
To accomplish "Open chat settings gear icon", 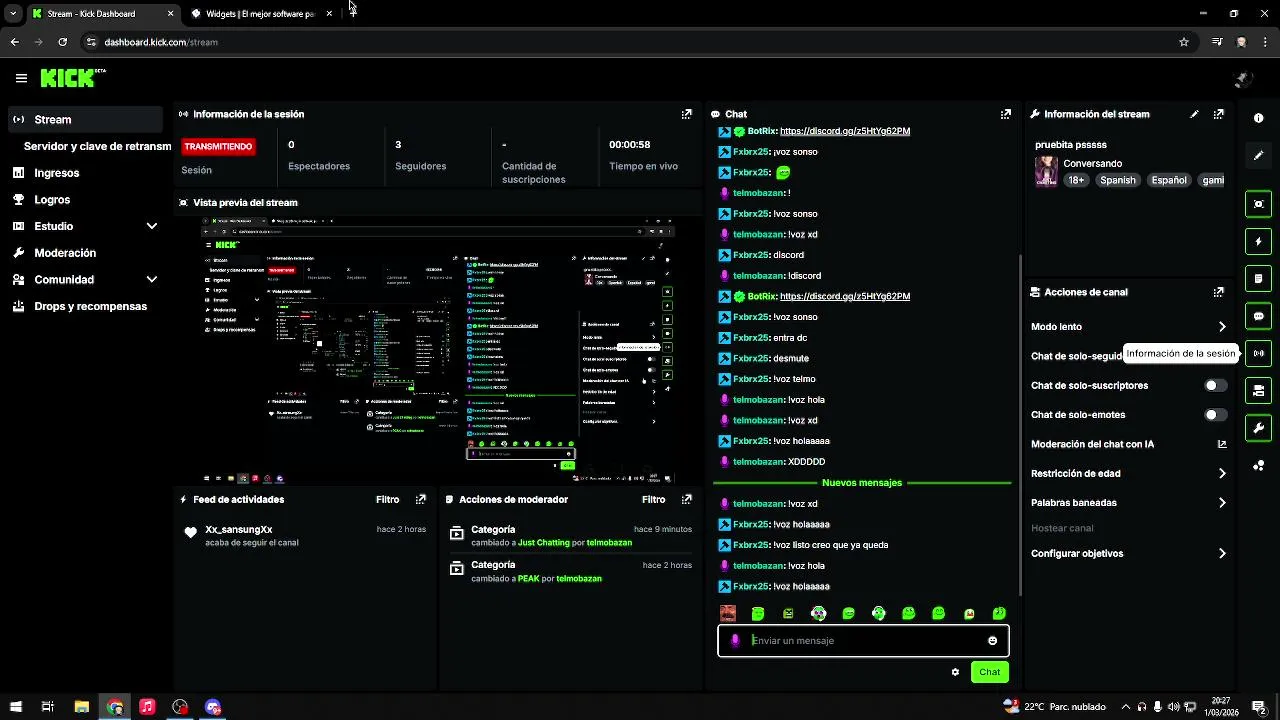I will click(x=955, y=672).
